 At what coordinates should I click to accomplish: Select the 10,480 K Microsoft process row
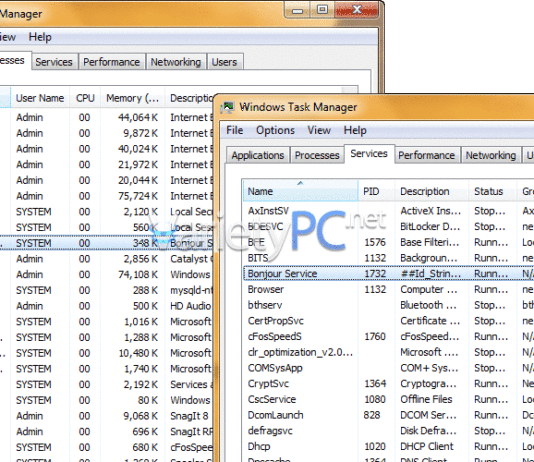point(107,353)
